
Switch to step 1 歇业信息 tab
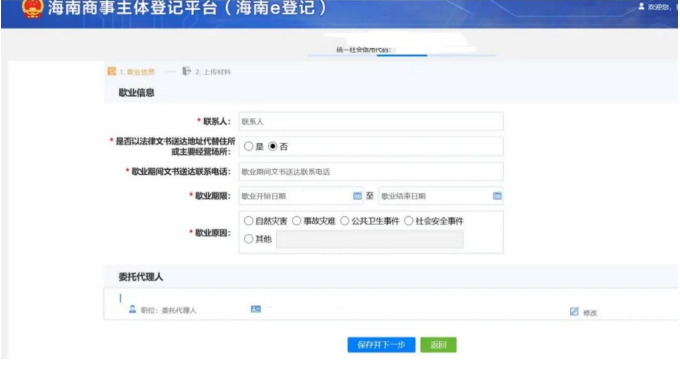tap(131, 72)
